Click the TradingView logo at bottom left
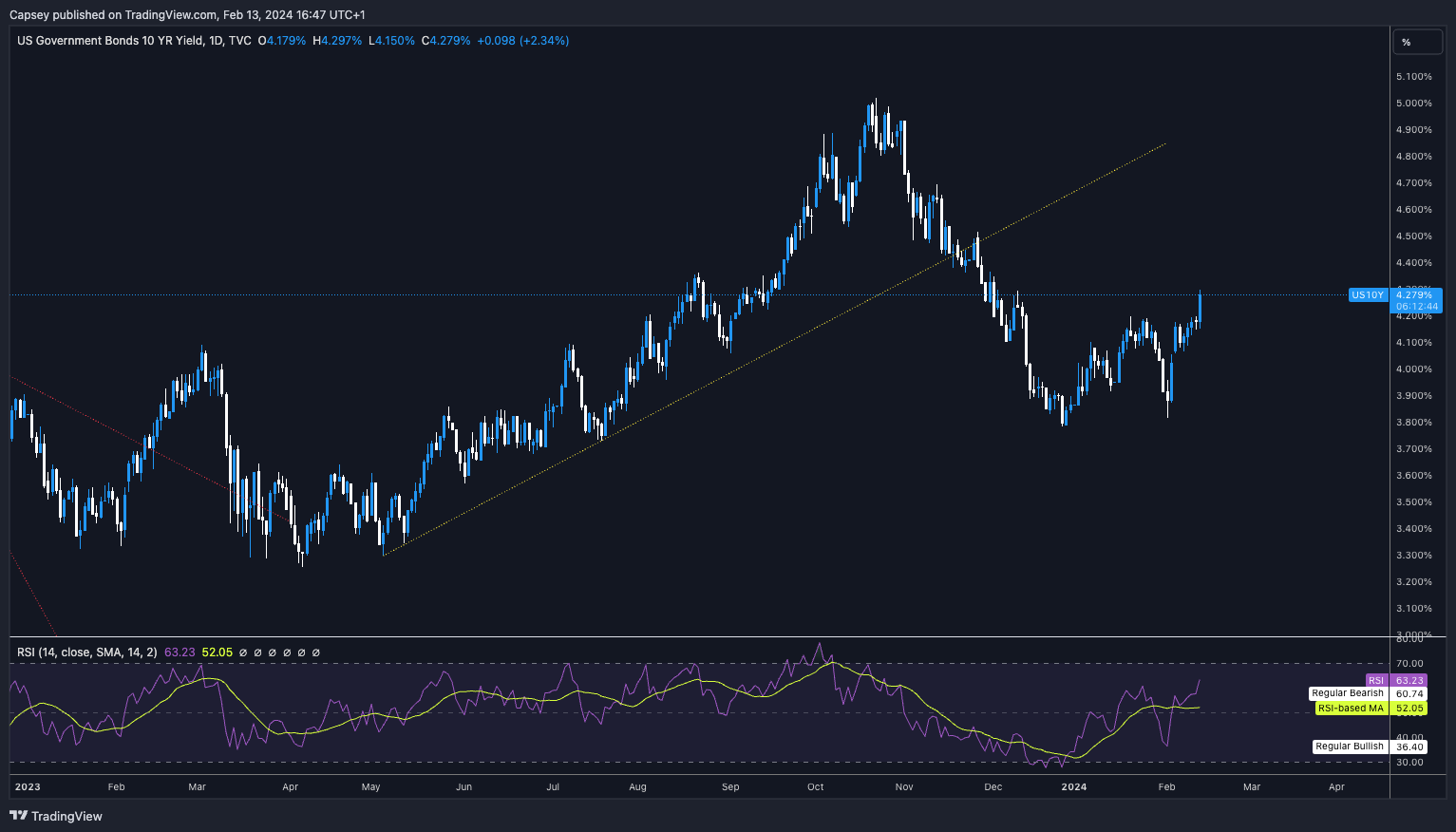The image size is (1456, 832). click(56, 816)
